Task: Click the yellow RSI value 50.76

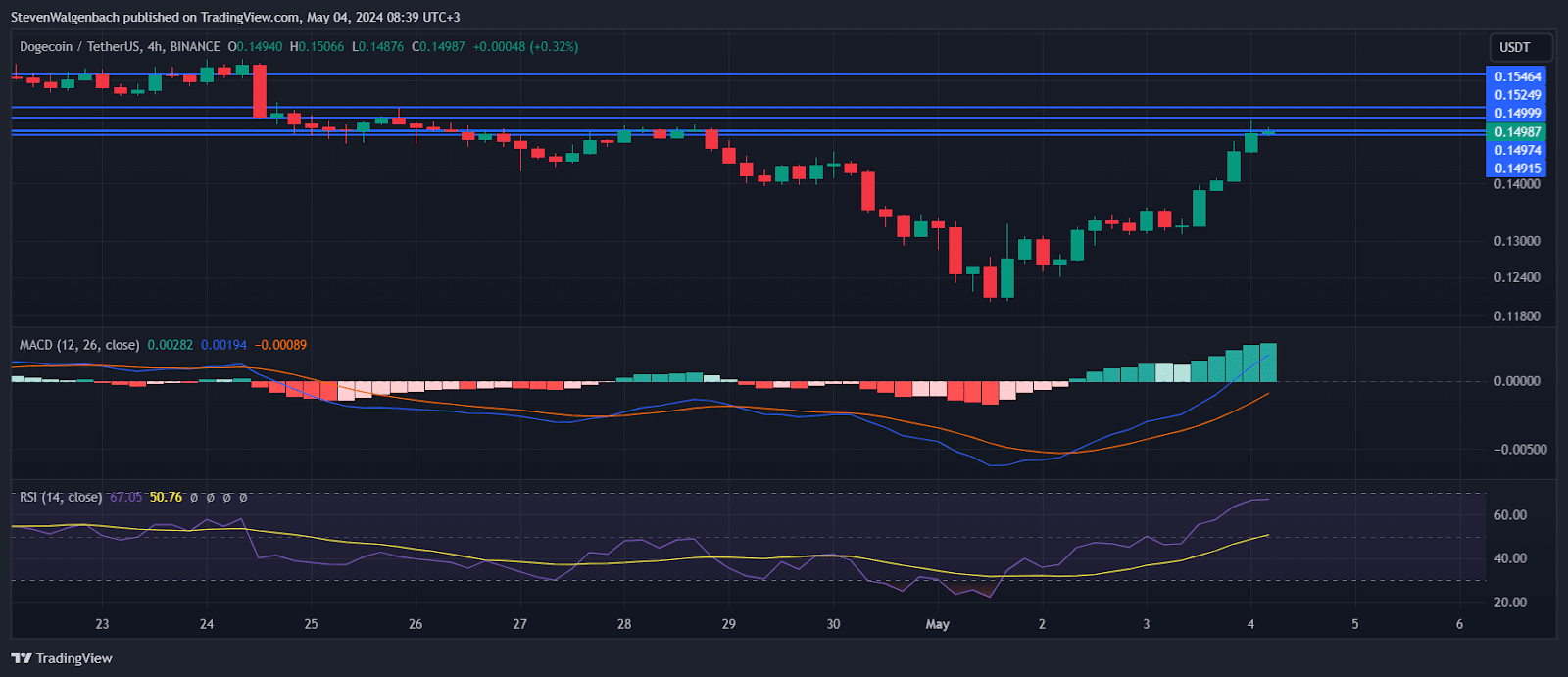Action: [166, 497]
